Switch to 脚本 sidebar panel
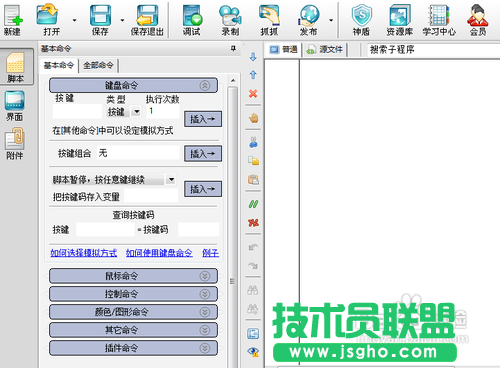Viewport: 500px width, 368px height. coord(16,67)
